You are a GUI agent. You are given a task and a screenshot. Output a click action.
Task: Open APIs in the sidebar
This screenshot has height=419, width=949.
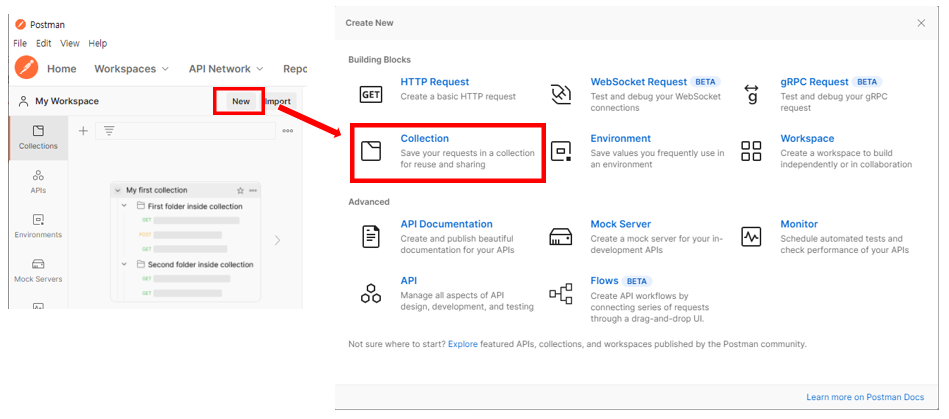click(x=38, y=182)
